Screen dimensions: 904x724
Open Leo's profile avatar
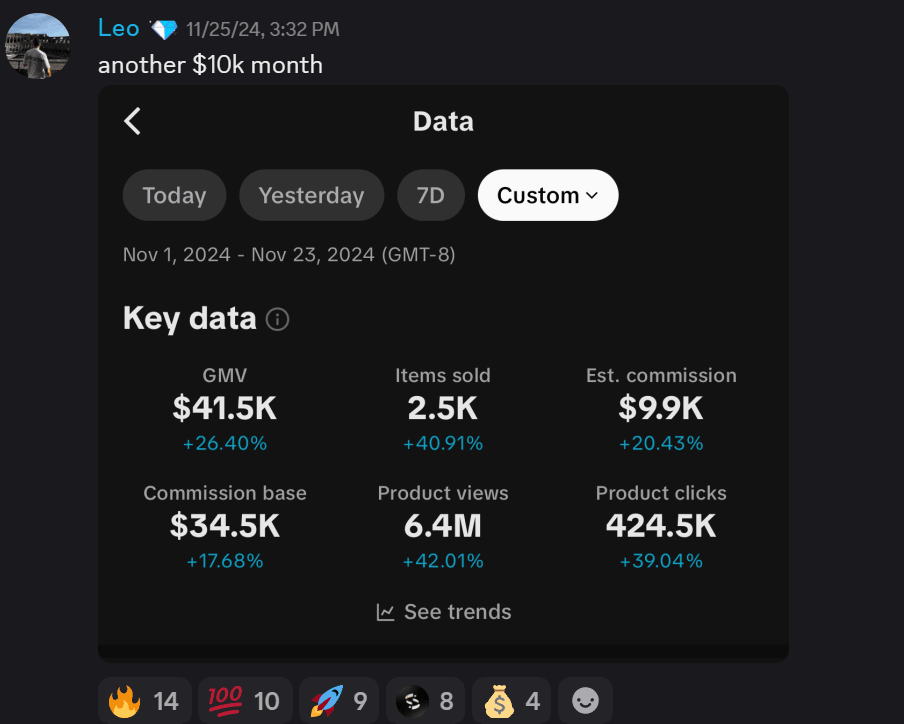click(x=37, y=46)
